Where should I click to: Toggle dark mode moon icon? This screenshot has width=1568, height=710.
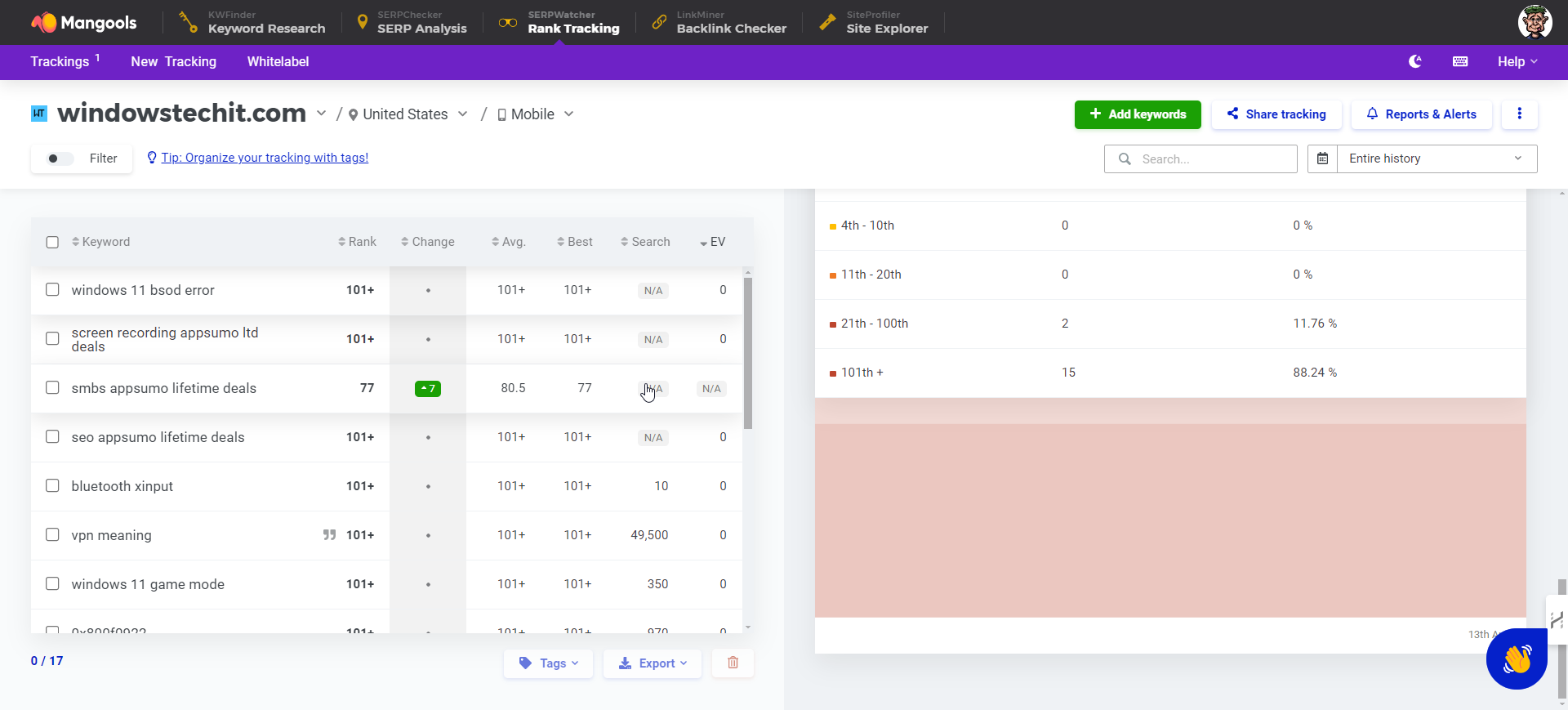tap(1415, 61)
